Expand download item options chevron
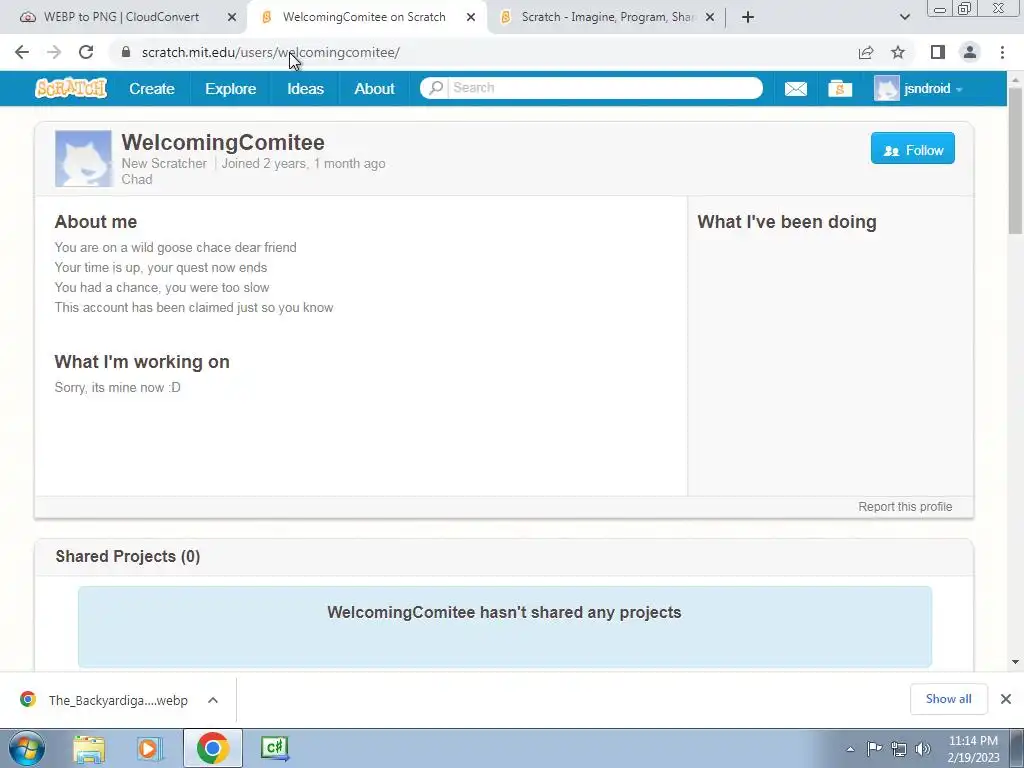This screenshot has width=1024, height=768. pos(213,700)
